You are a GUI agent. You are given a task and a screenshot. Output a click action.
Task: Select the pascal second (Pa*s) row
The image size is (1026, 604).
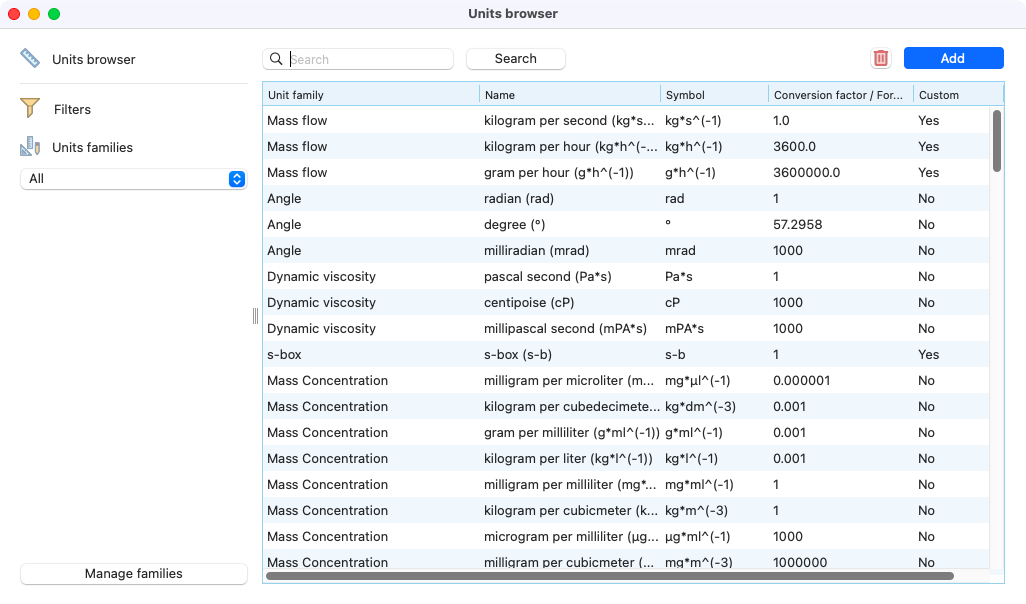point(626,277)
